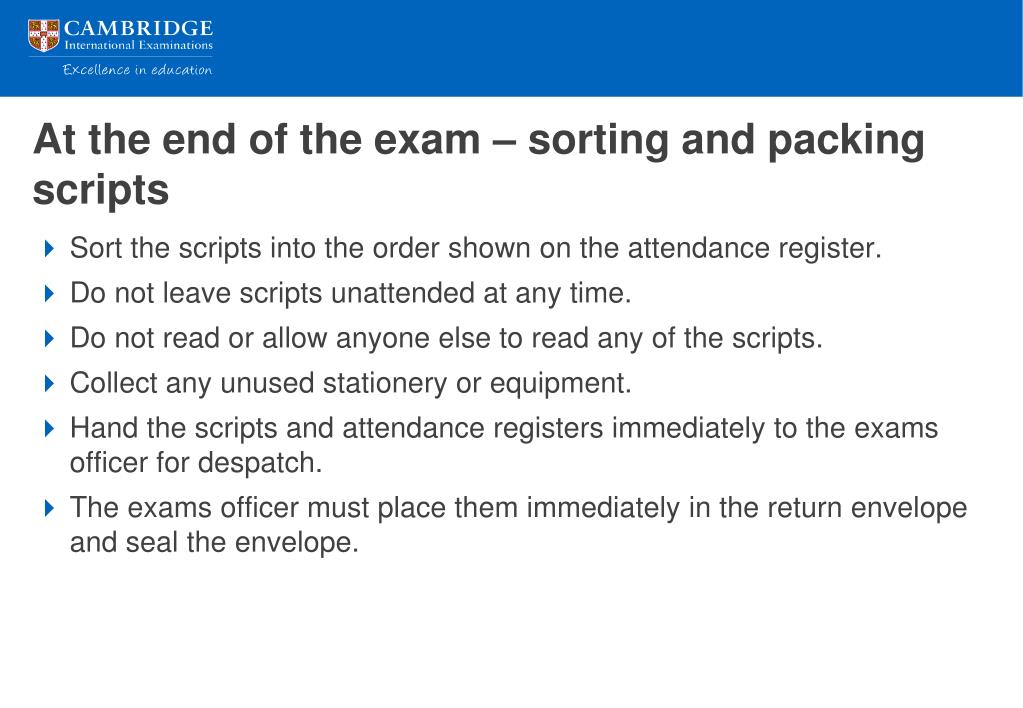The image size is (1023, 708).
Task: Select "Collect any unused stationery or equipment" line
Action: pyautogui.click(x=351, y=383)
